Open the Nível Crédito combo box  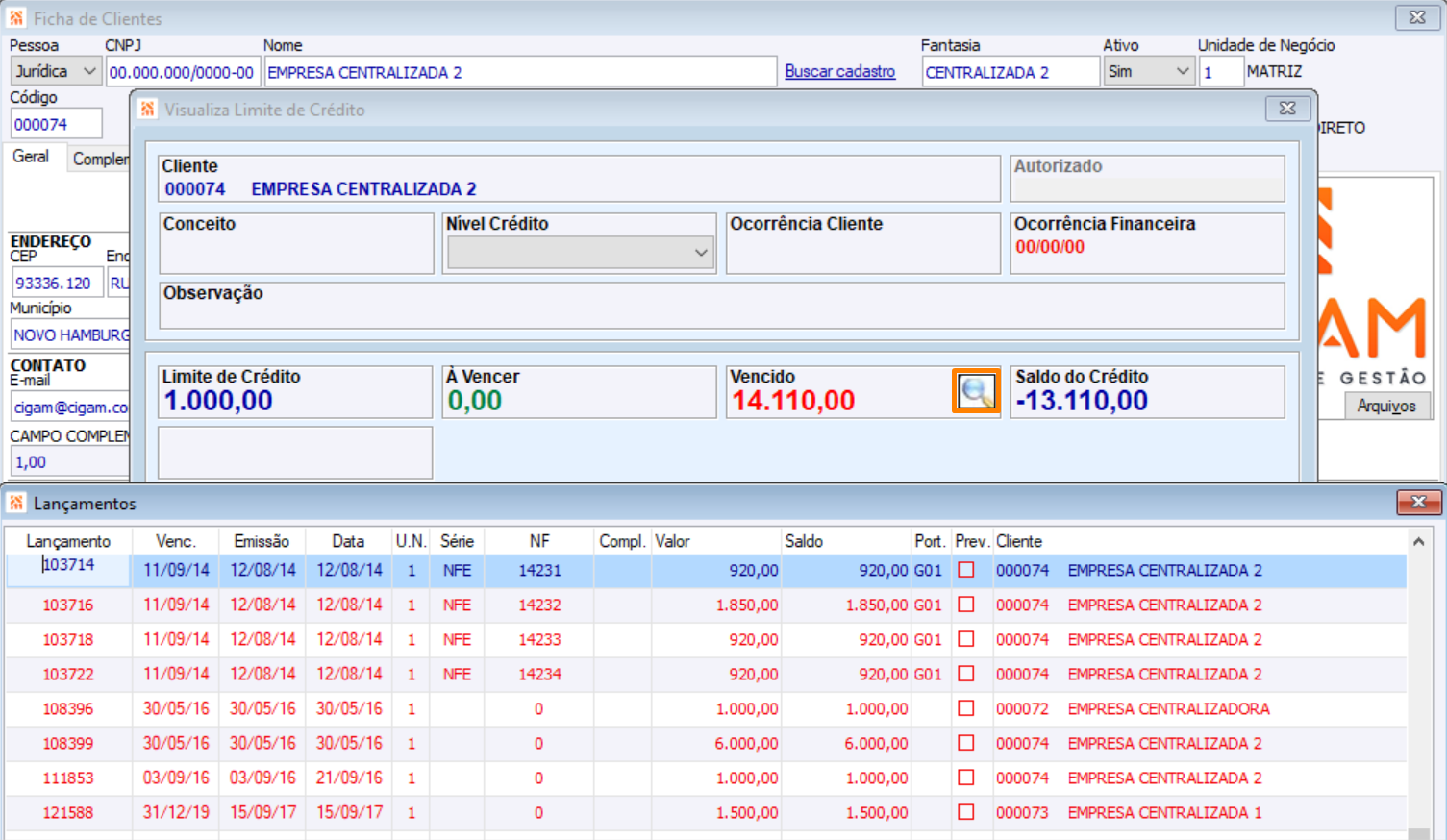coord(580,253)
